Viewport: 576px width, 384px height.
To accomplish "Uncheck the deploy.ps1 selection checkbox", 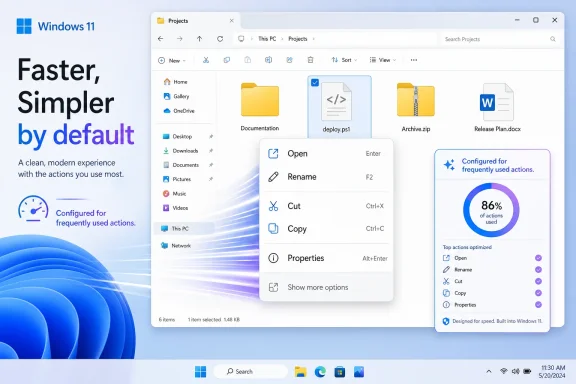I will (x=315, y=83).
